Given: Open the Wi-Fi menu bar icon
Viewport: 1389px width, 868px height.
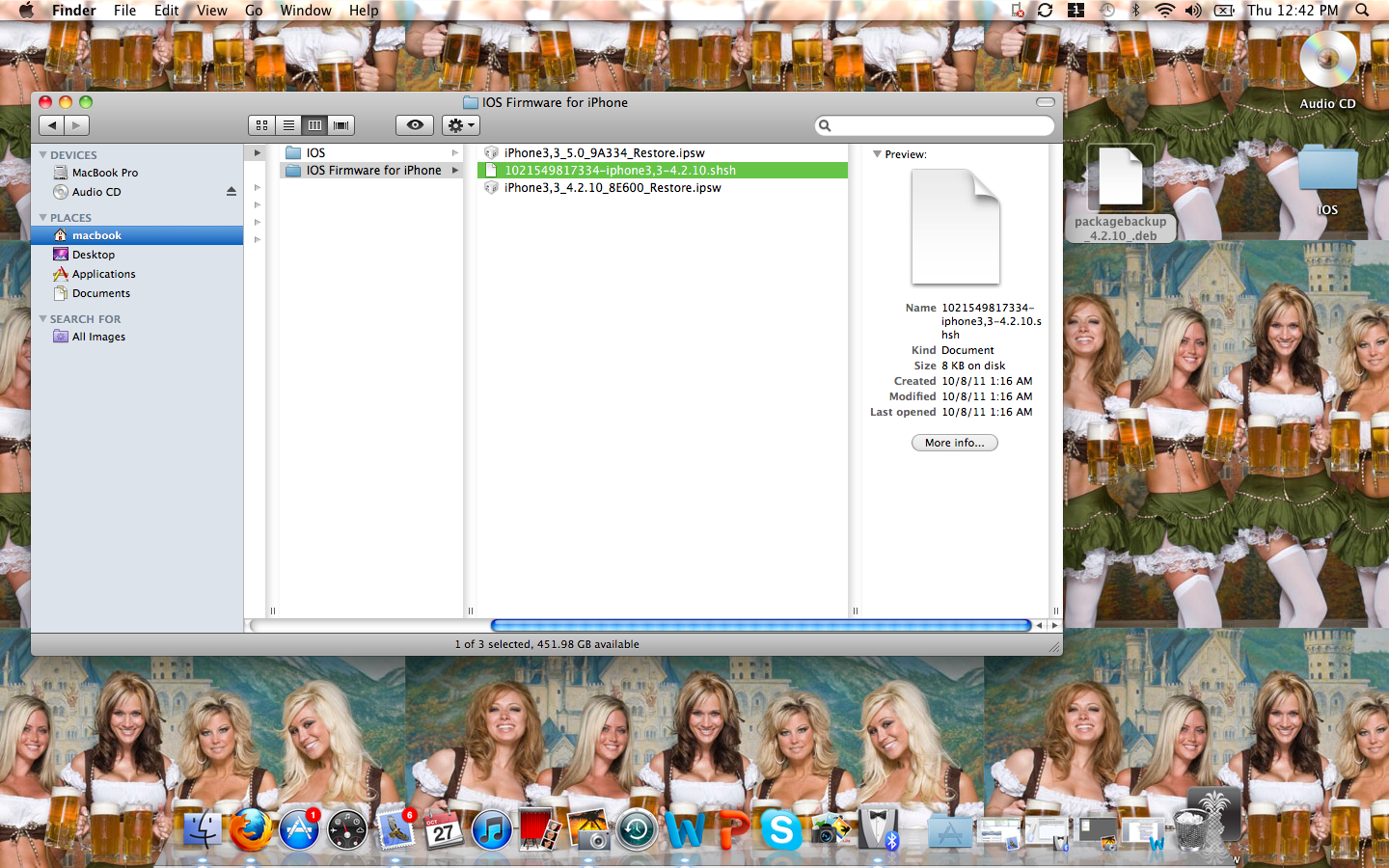Looking at the screenshot, I should pyautogui.click(x=1165, y=11).
